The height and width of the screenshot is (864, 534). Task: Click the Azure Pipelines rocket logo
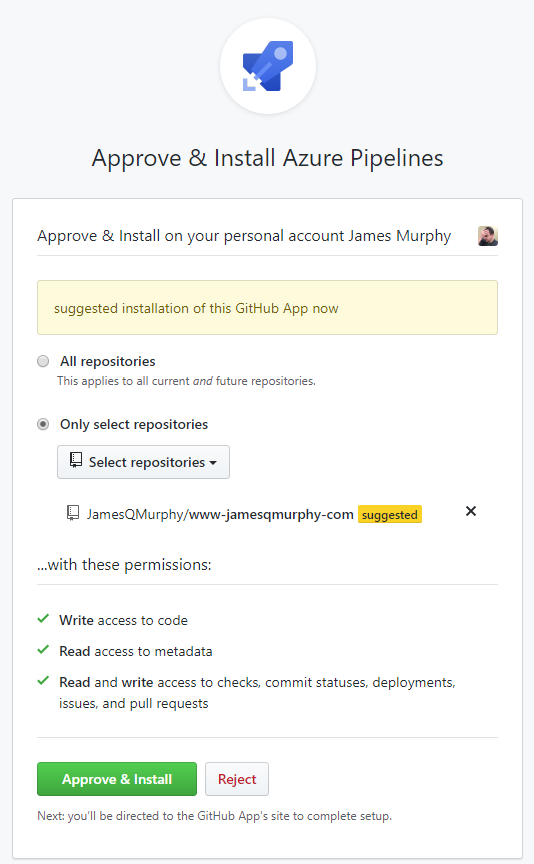click(x=268, y=66)
